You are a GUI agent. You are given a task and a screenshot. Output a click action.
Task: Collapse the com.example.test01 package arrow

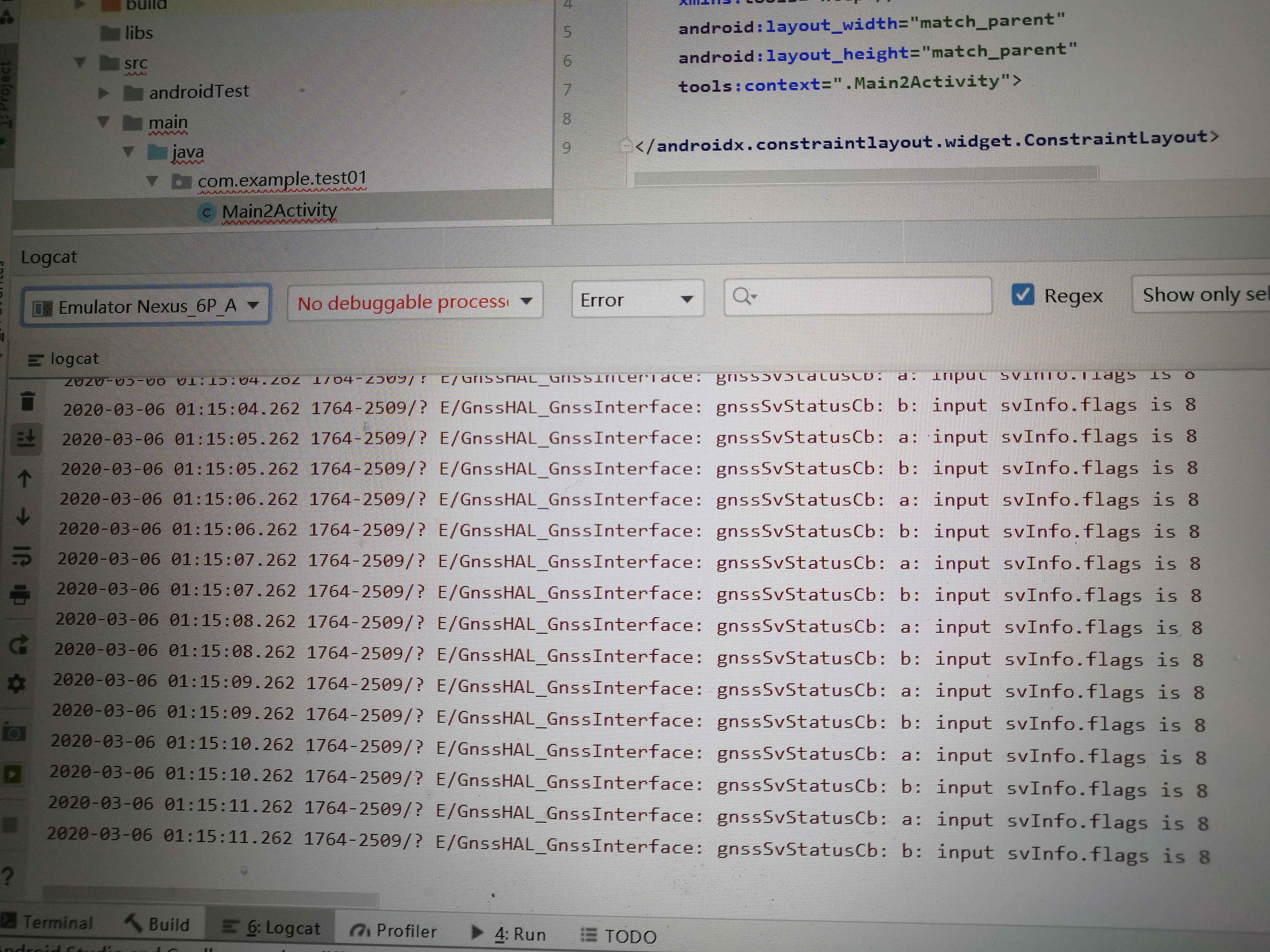[152, 181]
